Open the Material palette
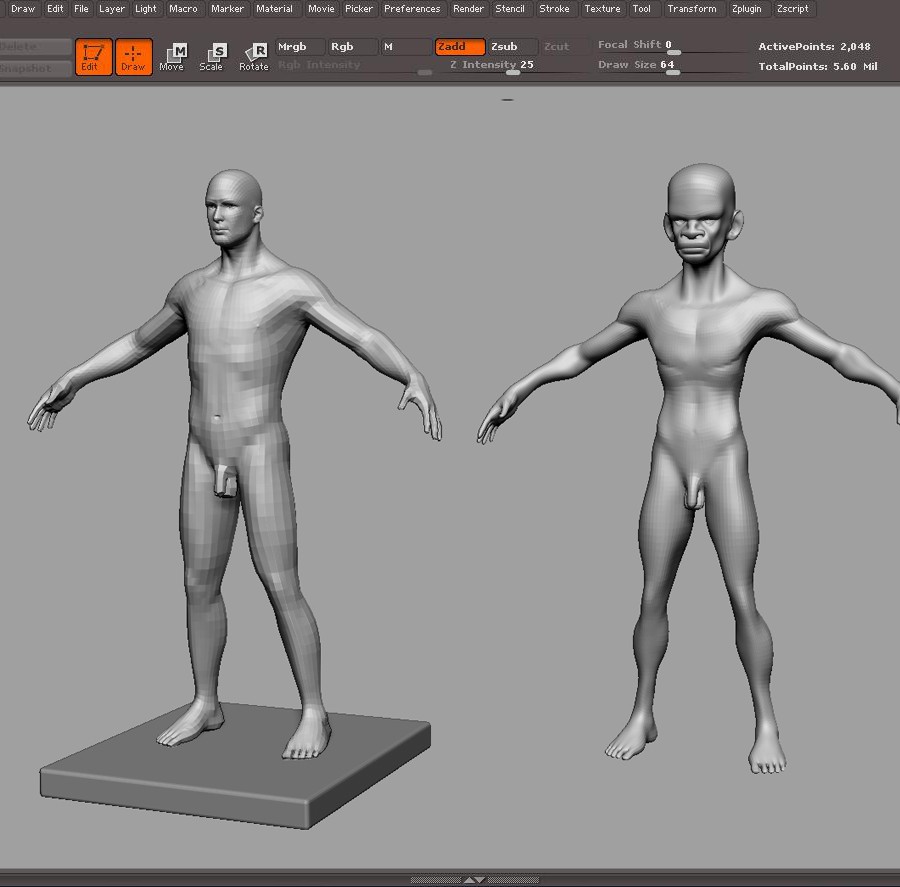Viewport: 900px width, 887px height. point(274,9)
